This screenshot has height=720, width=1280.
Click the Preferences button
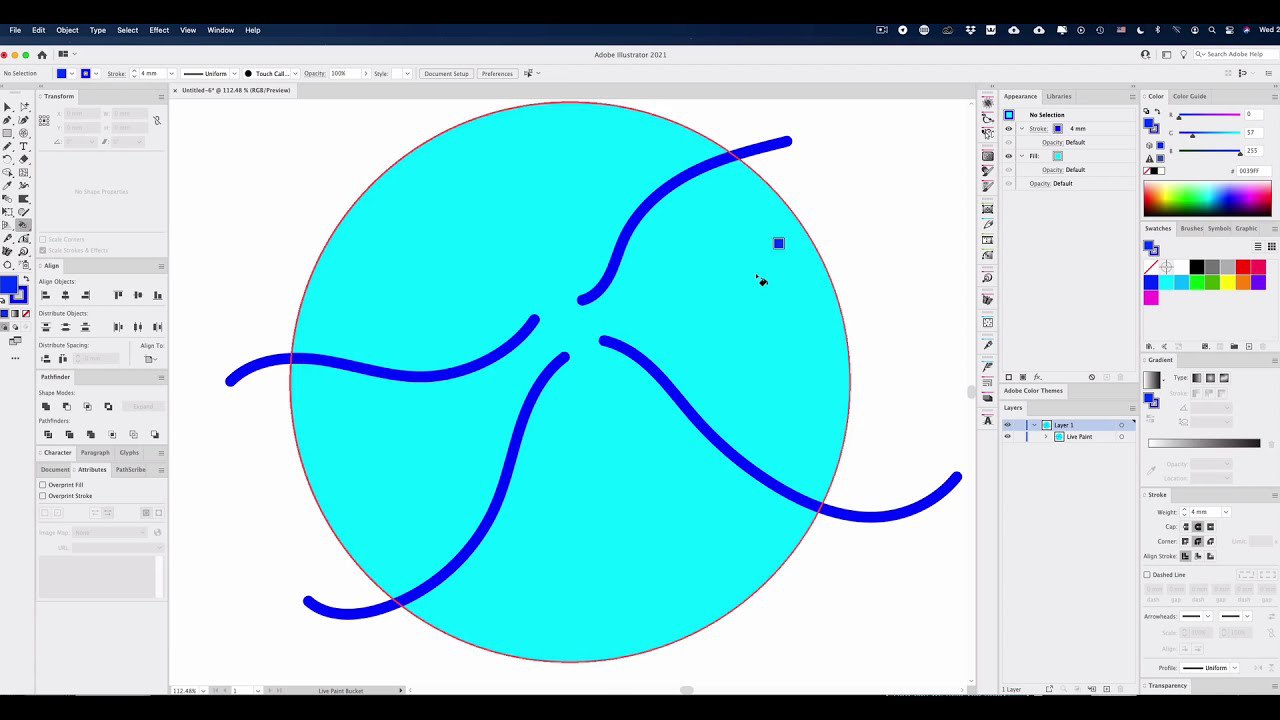[x=497, y=74]
